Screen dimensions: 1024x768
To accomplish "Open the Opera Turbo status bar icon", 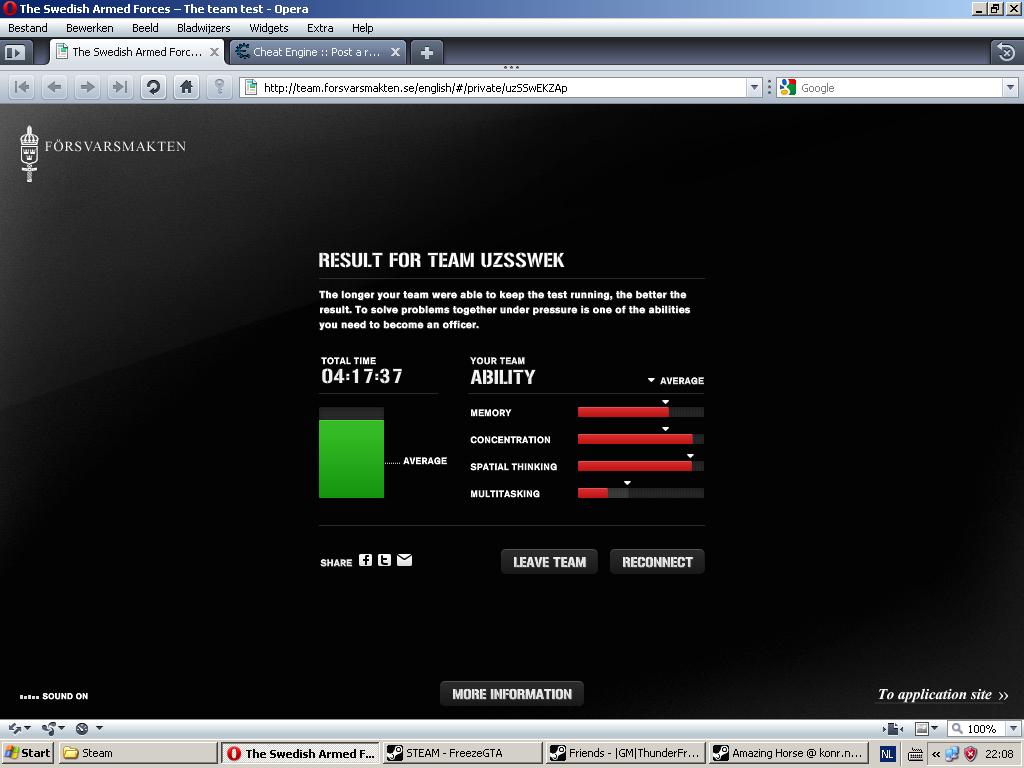I will pyautogui.click(x=82, y=728).
